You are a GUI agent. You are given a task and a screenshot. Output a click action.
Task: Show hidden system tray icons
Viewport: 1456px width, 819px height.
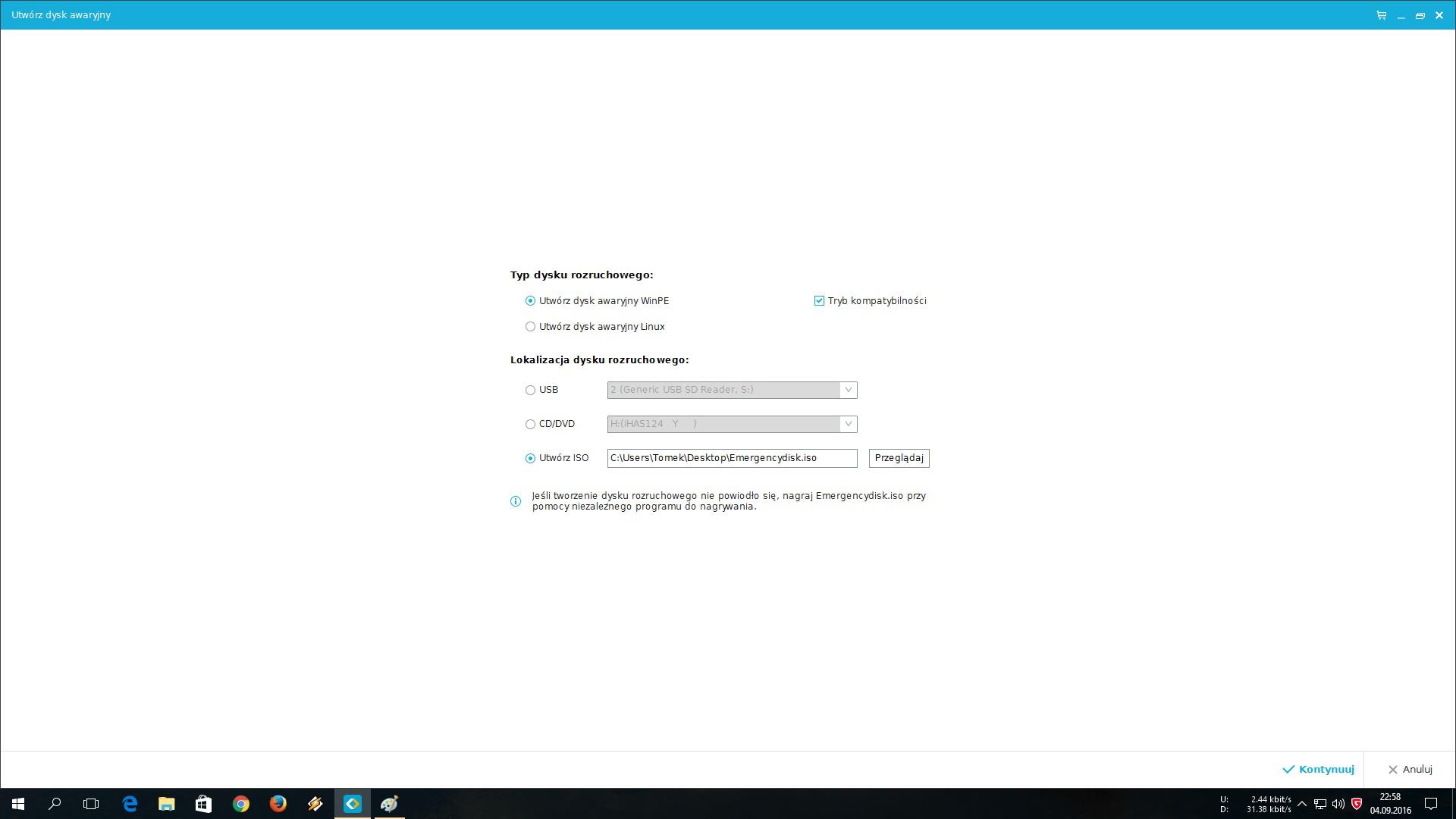click(1302, 804)
